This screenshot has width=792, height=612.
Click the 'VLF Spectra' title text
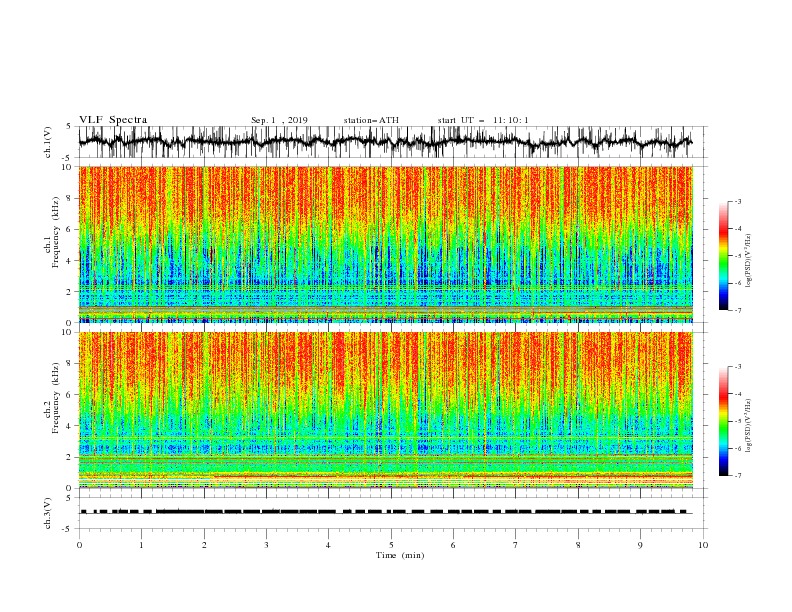pos(113,120)
